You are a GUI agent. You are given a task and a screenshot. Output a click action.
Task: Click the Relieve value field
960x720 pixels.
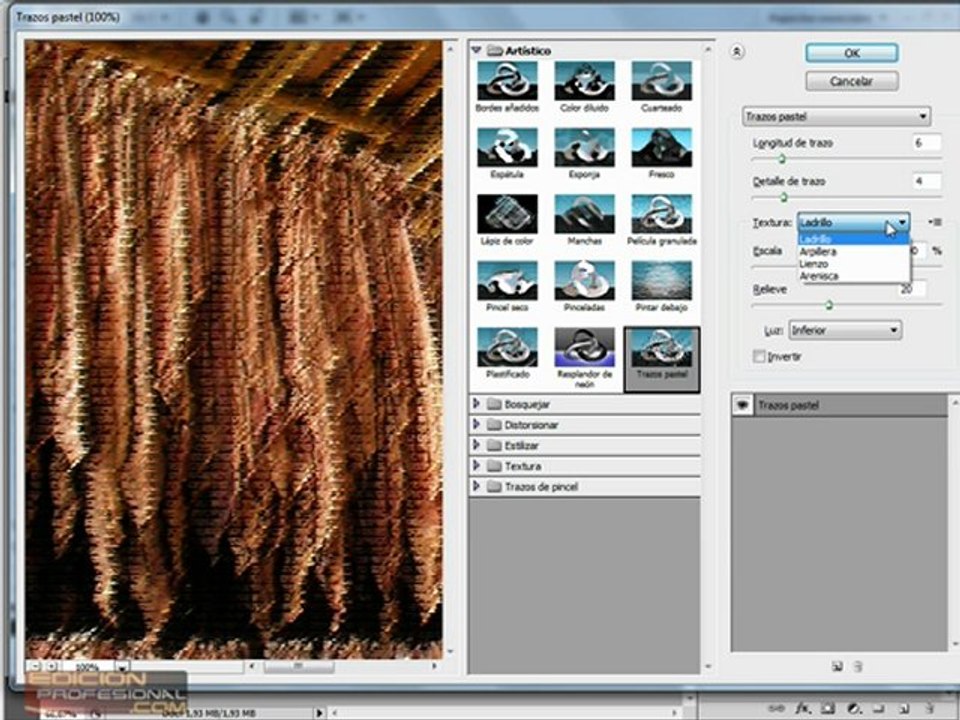coord(913,289)
